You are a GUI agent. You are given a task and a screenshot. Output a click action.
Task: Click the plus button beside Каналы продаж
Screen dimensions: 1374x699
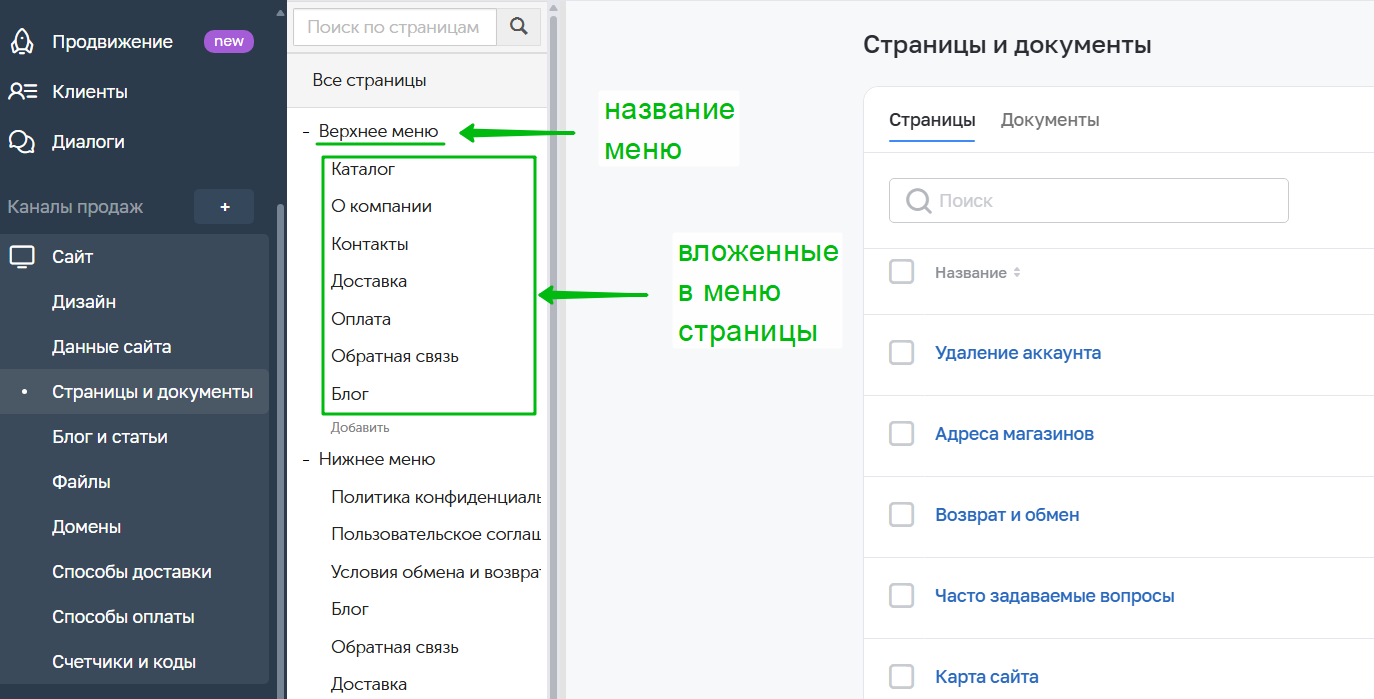224,207
